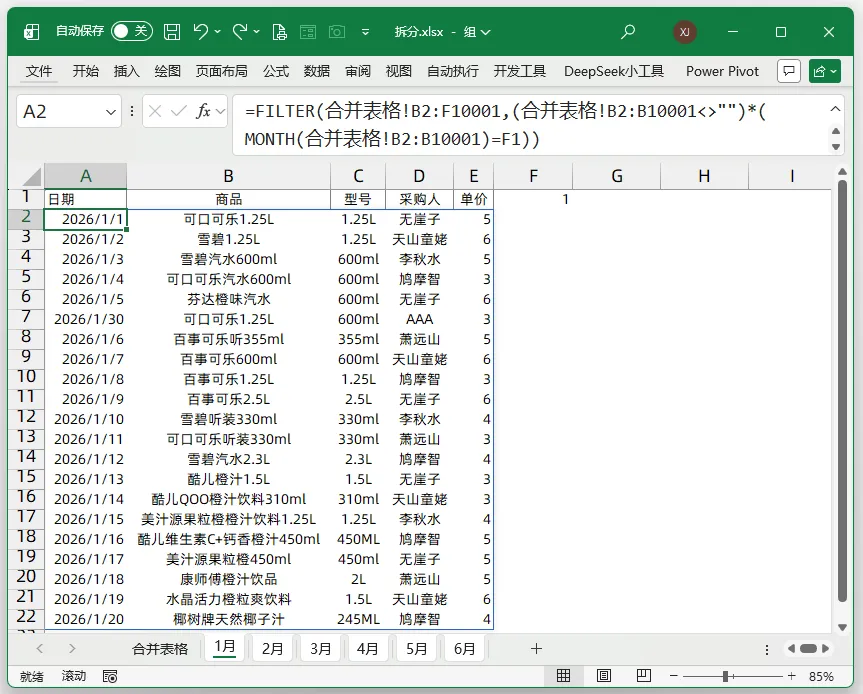Click sheet navigation next arrow
The image size is (863, 694).
pos(72,649)
